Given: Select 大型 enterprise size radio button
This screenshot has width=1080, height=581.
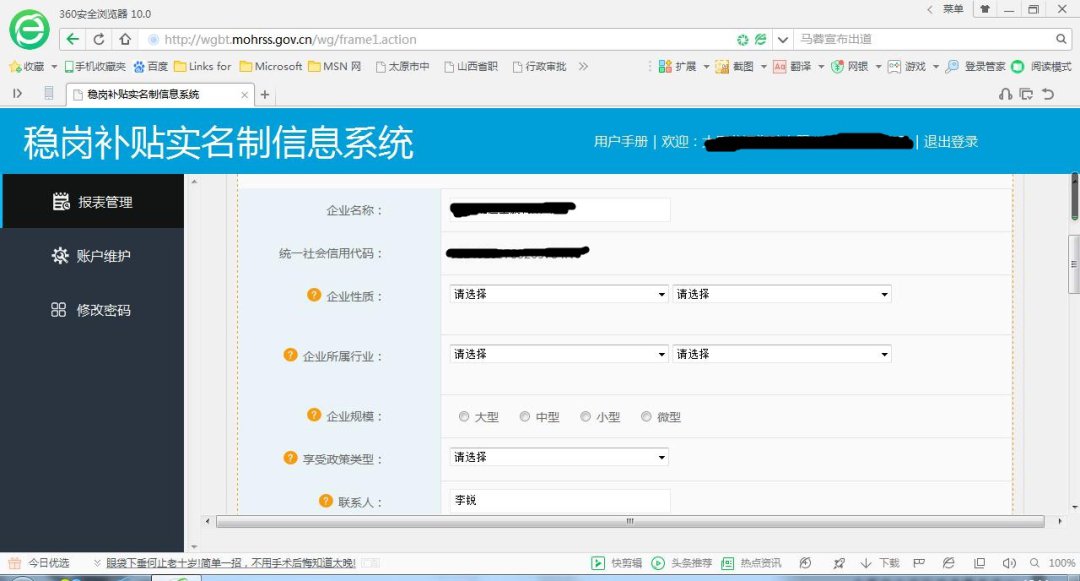Looking at the screenshot, I should pyautogui.click(x=464, y=417).
